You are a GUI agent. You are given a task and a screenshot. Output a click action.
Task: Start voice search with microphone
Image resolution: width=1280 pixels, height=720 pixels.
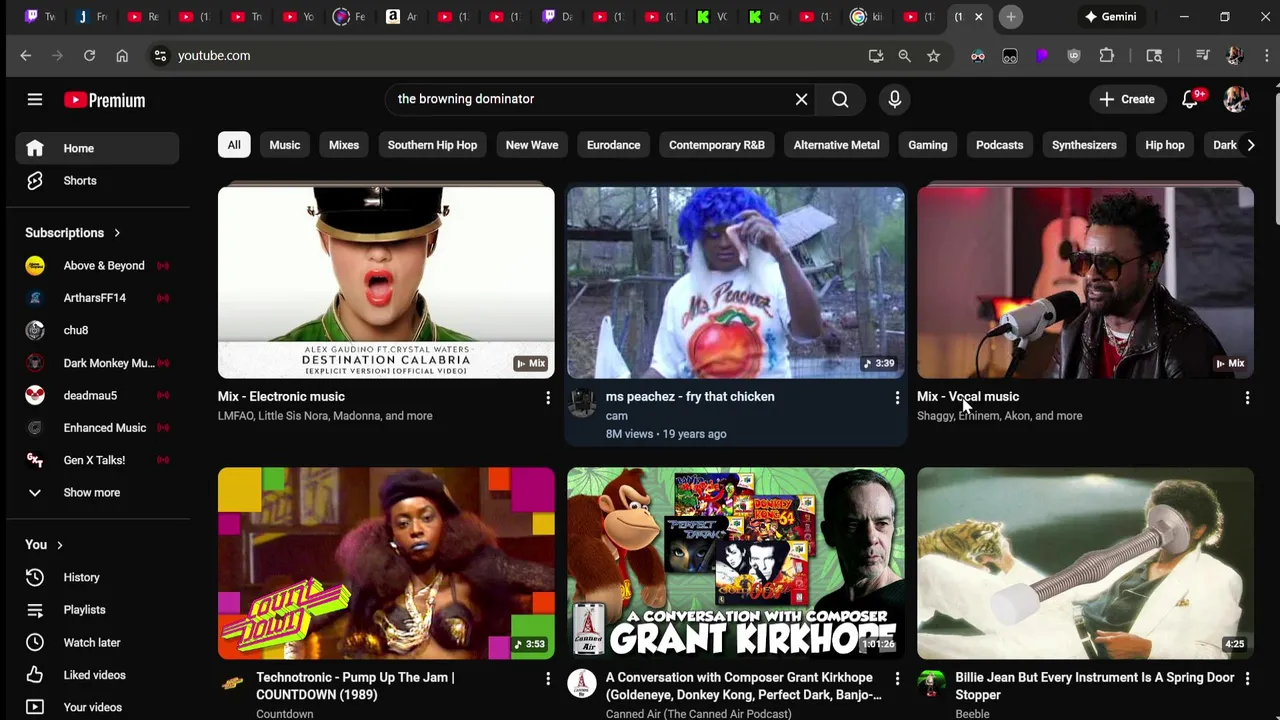[x=894, y=99]
